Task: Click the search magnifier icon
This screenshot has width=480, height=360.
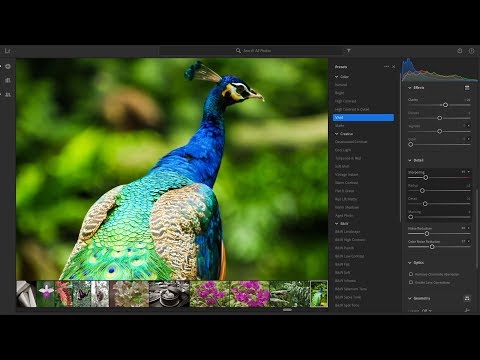Action: pos(238,51)
